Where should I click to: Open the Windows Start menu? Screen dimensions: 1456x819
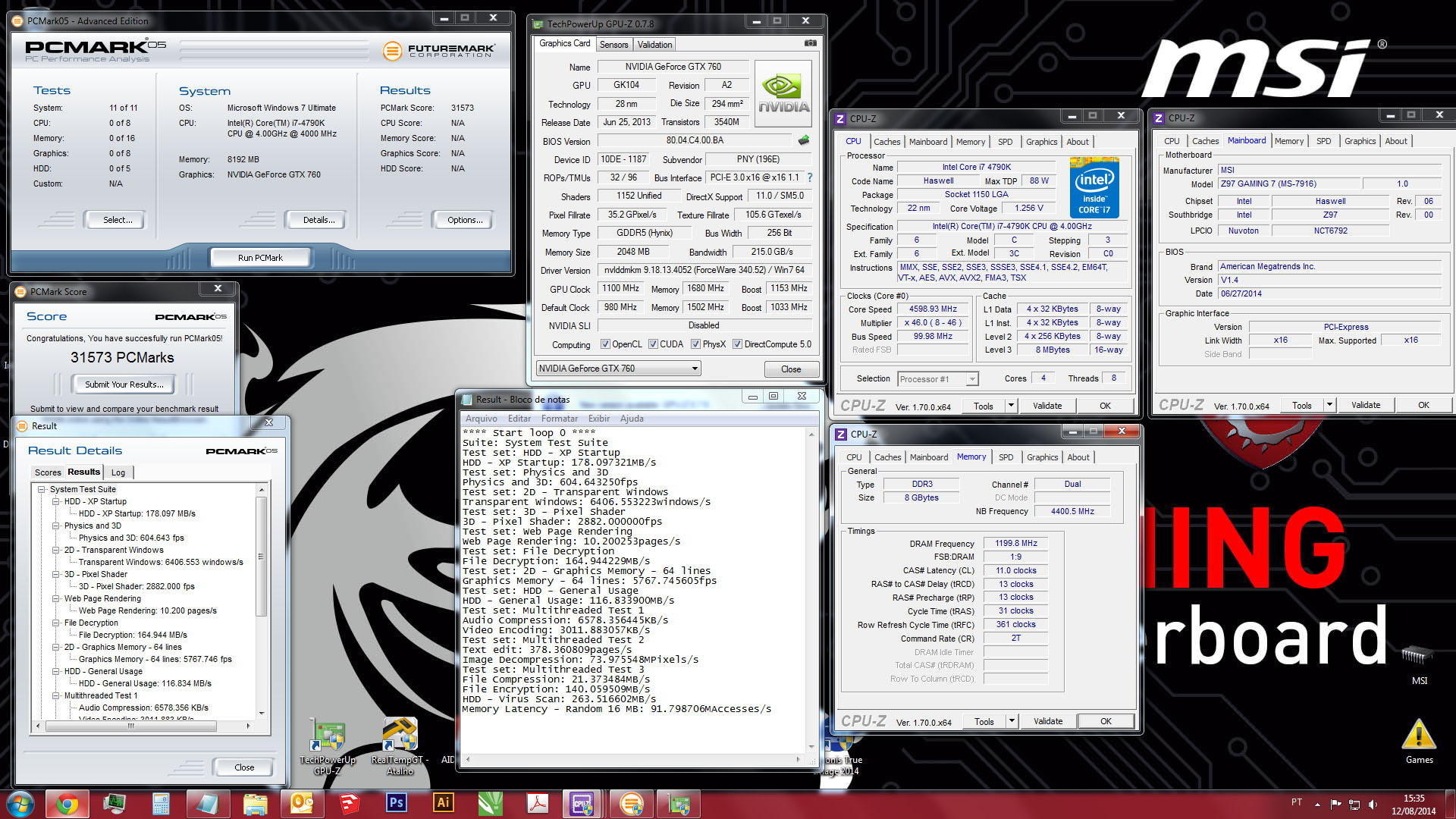[x=20, y=804]
